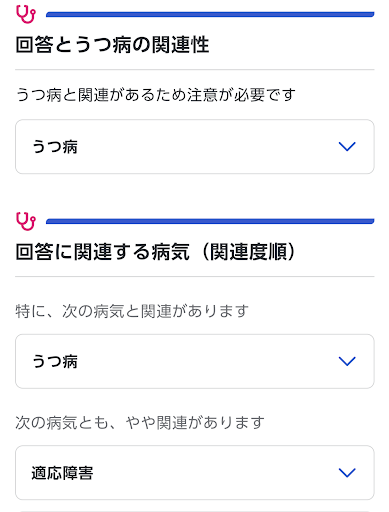Open the うつ病 card in the 関連性 section

(195, 147)
